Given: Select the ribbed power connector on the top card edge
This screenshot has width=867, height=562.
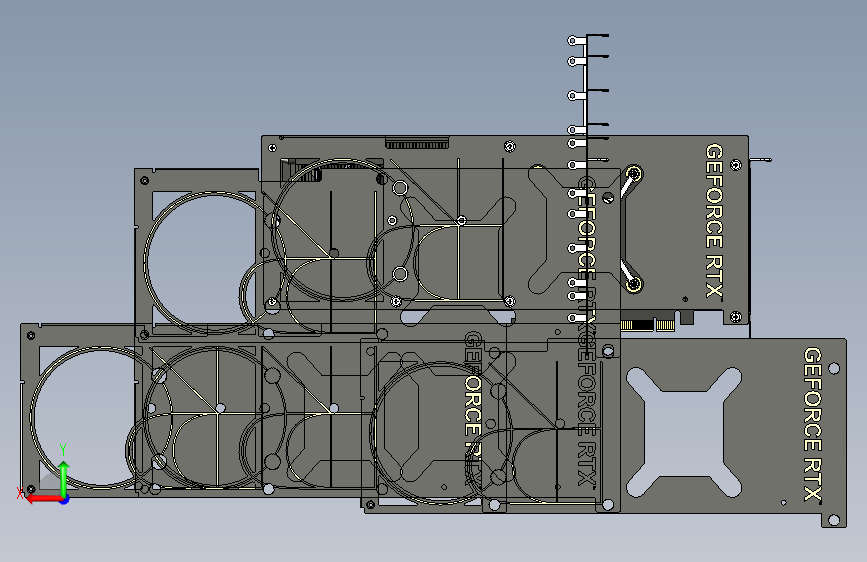Looking at the screenshot, I should click(x=416, y=144).
